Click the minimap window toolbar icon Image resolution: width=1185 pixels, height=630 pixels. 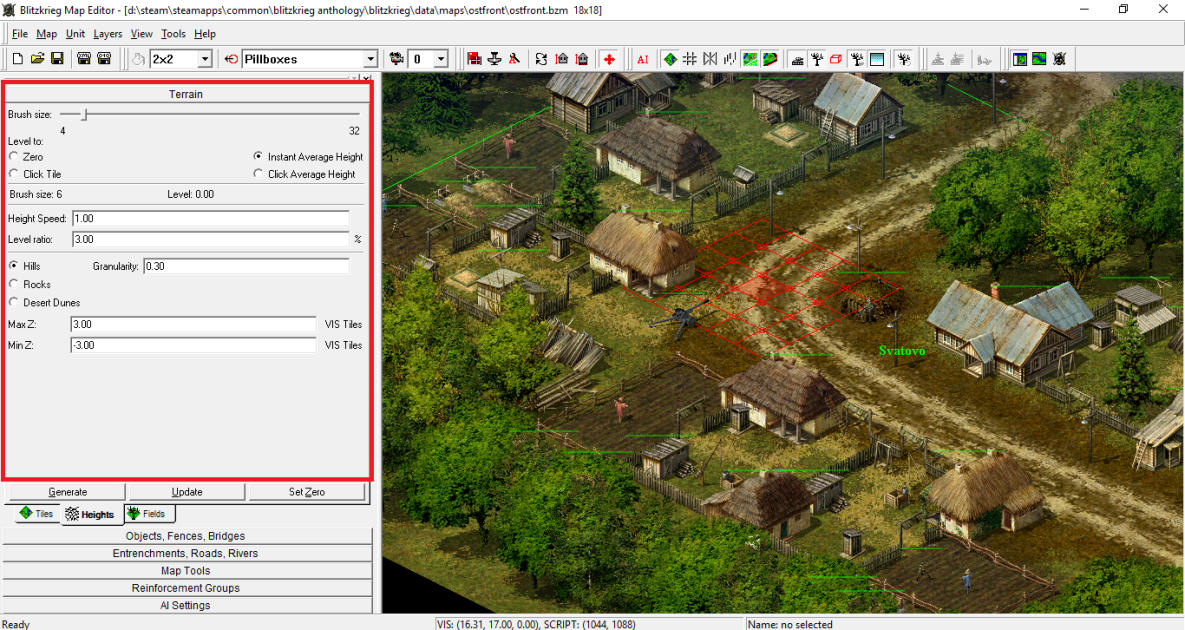[1019, 59]
